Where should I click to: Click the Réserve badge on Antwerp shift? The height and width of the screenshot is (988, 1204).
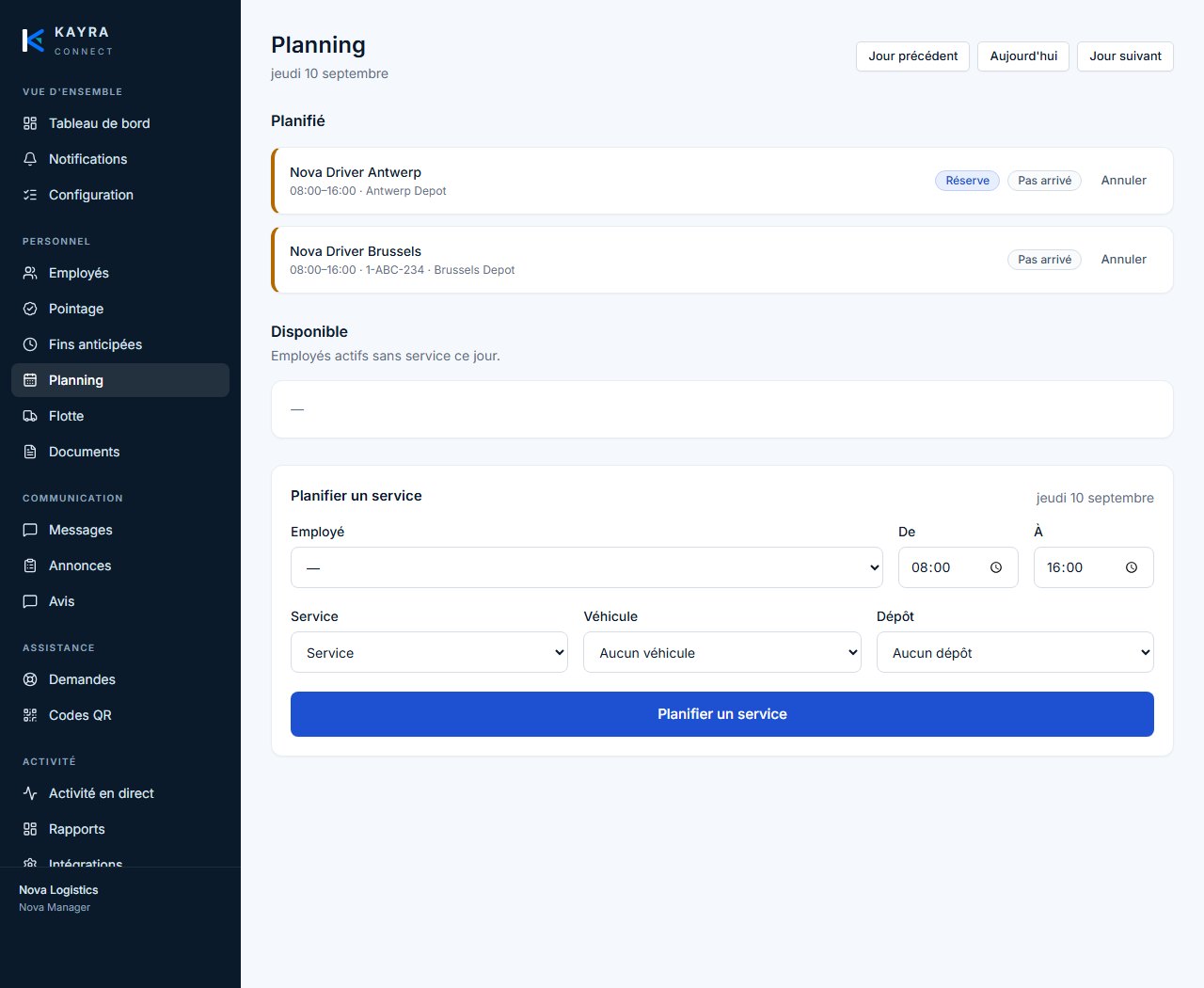coord(967,181)
